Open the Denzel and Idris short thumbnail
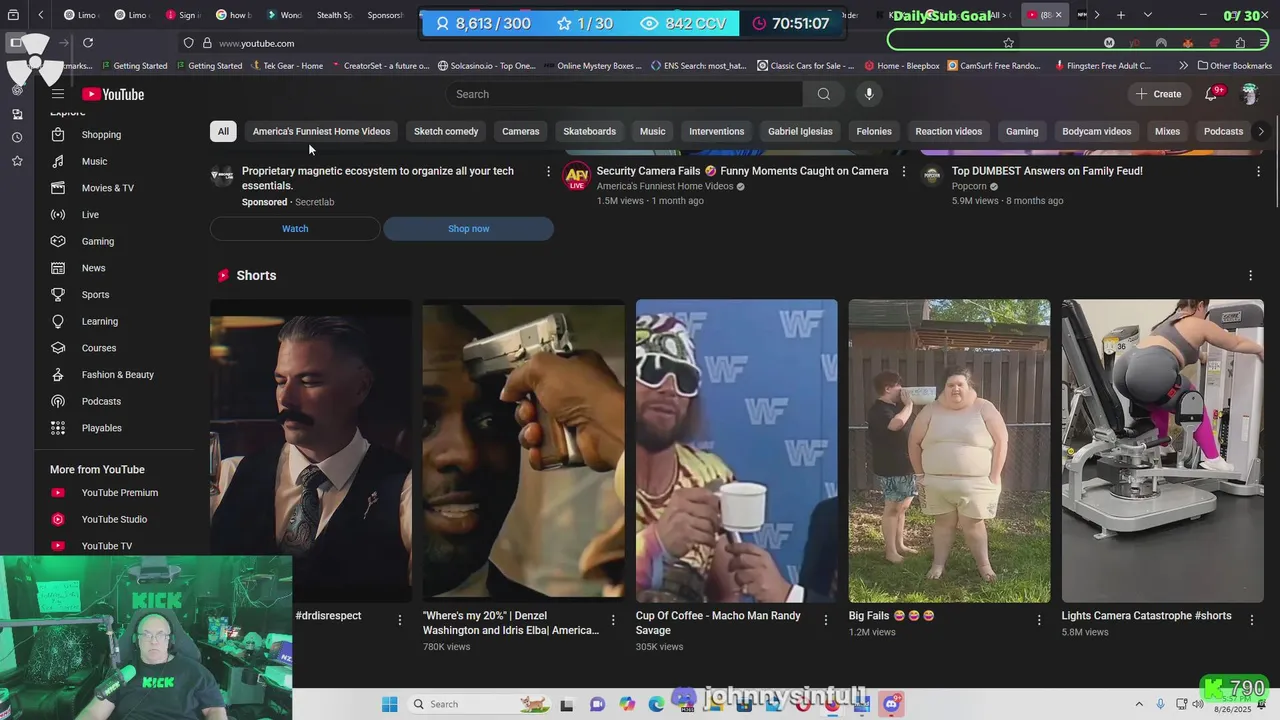The height and width of the screenshot is (720, 1280). 523,451
